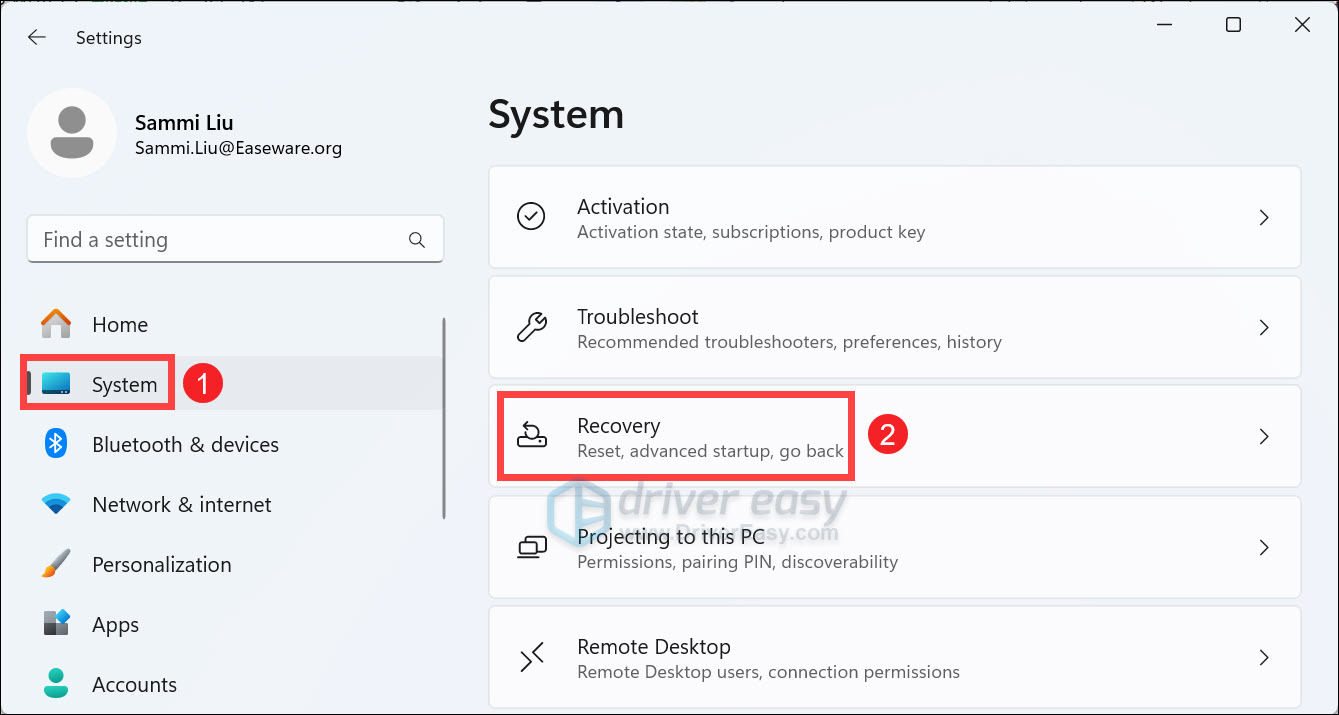This screenshot has height=715, width=1339.
Task: Click the System monitor icon in sidebar
Action: click(55, 383)
